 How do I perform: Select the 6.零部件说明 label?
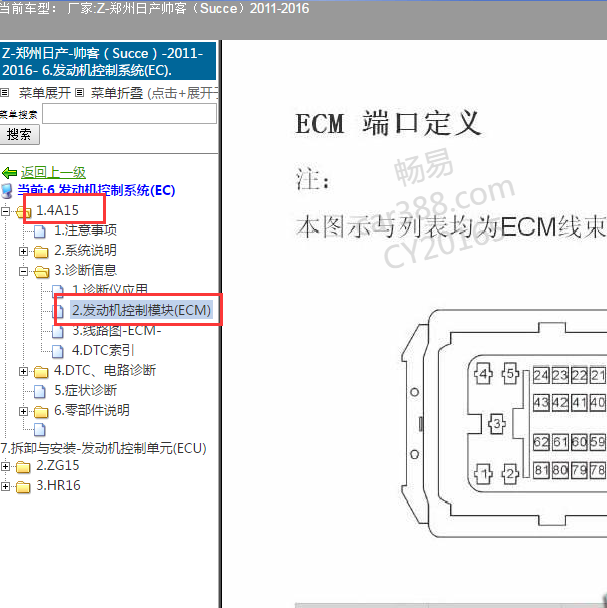[92, 410]
